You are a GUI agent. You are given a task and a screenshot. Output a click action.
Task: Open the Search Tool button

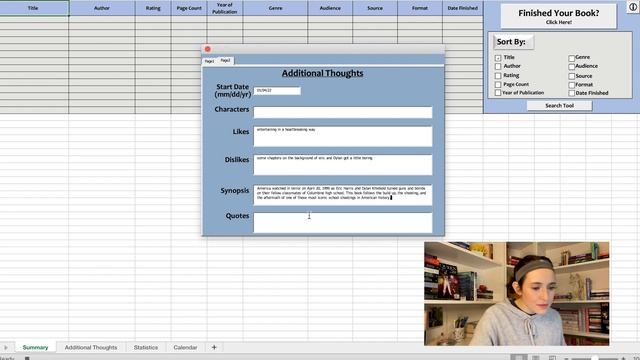tap(560, 106)
